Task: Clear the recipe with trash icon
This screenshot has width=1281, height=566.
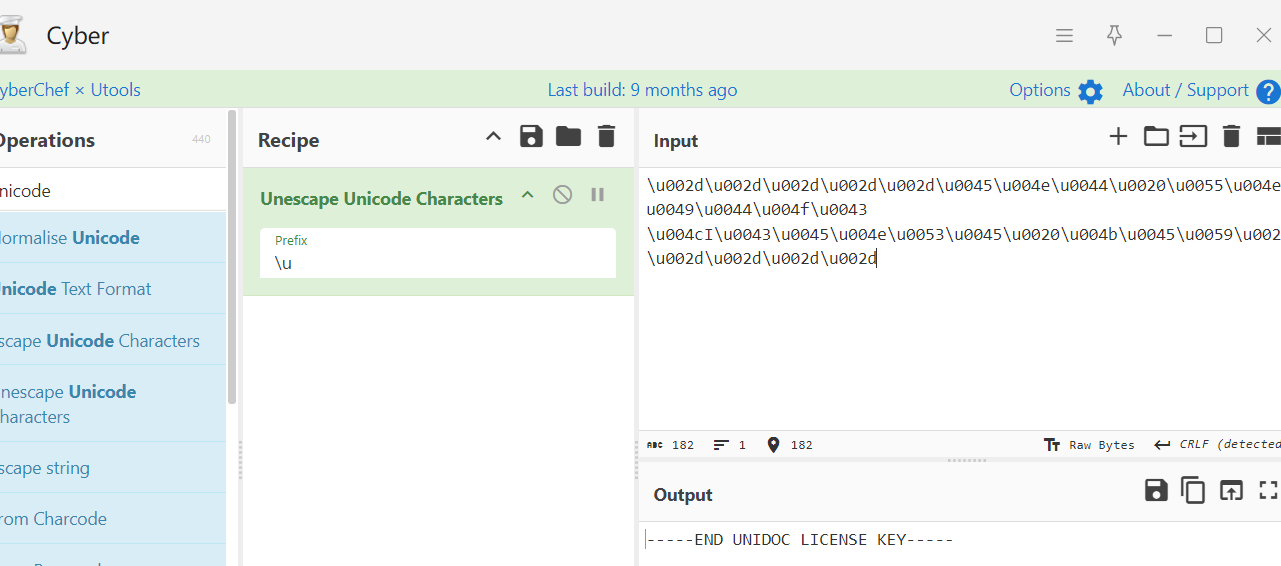Action: [606, 137]
